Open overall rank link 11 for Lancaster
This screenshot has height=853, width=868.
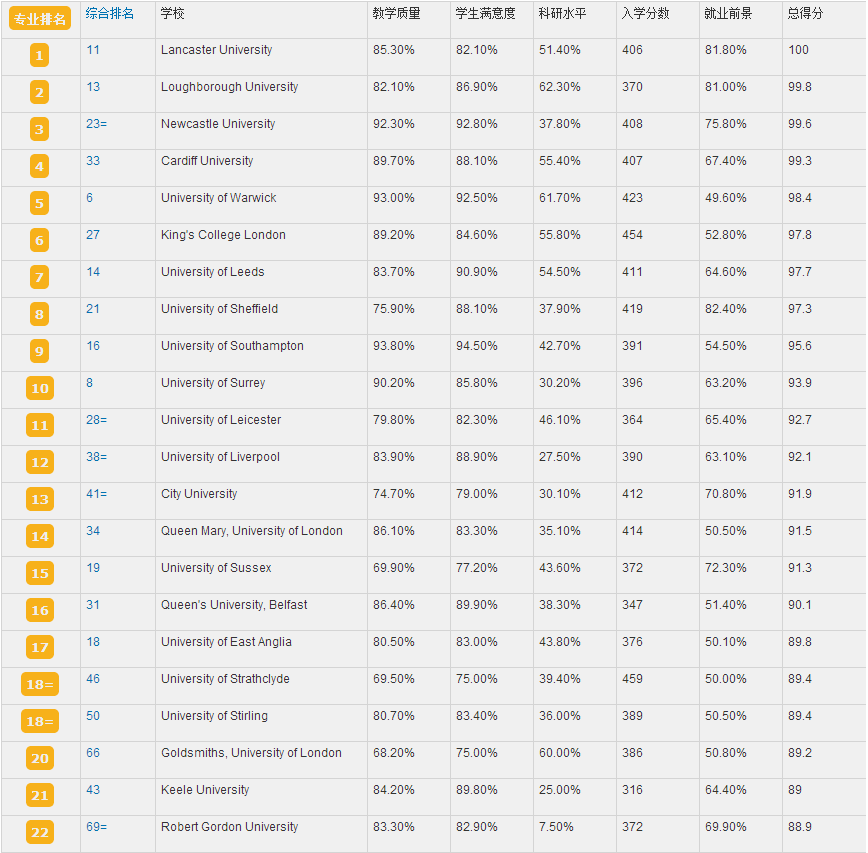click(93, 50)
